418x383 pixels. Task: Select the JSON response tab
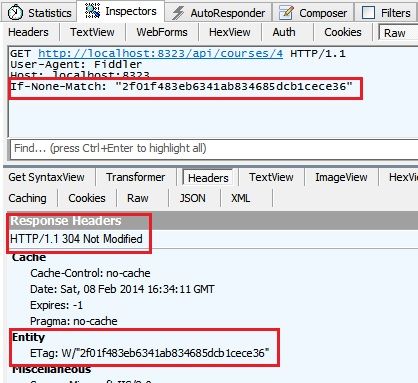pos(193,198)
